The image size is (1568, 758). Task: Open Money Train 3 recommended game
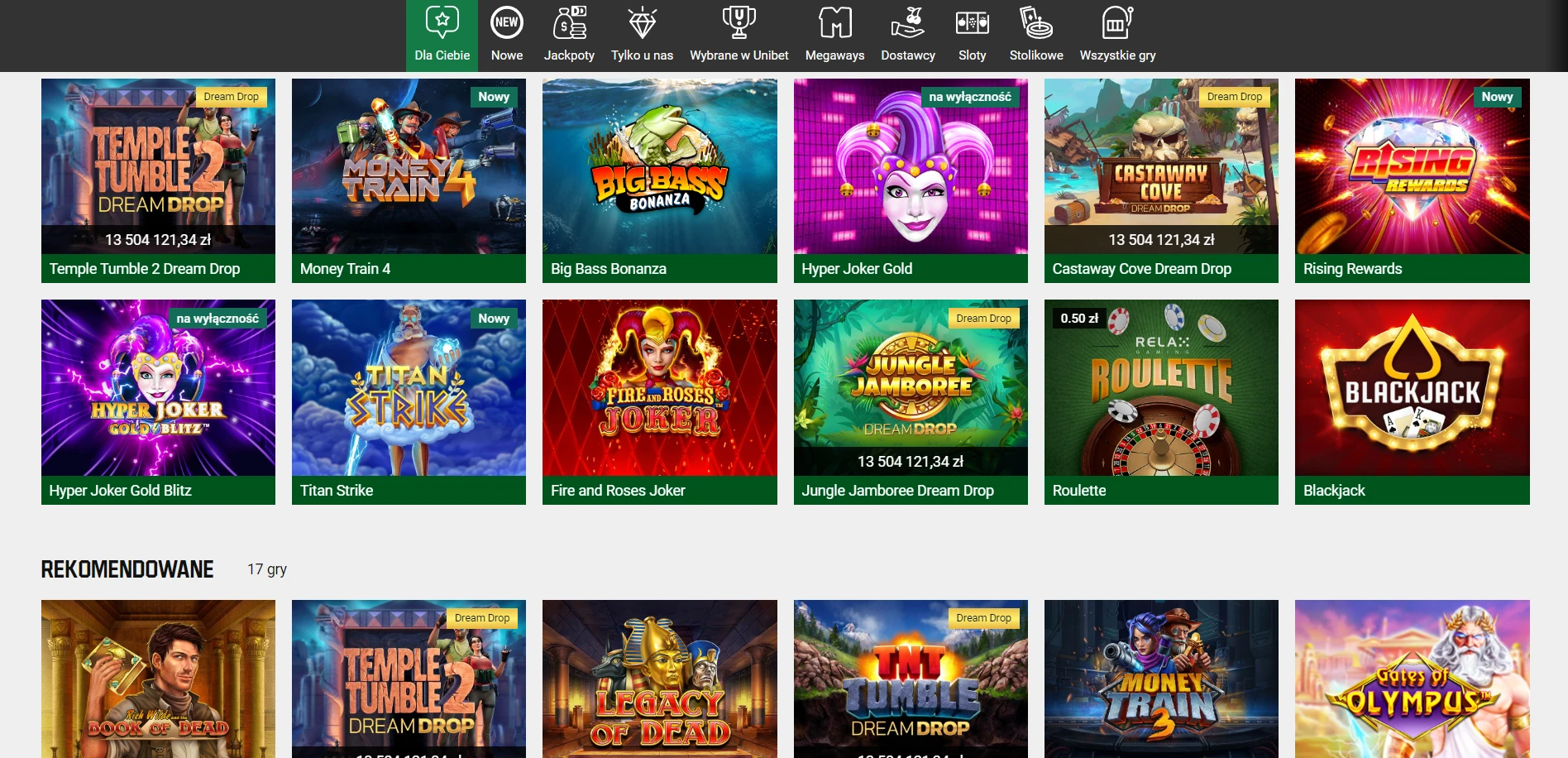click(1161, 679)
